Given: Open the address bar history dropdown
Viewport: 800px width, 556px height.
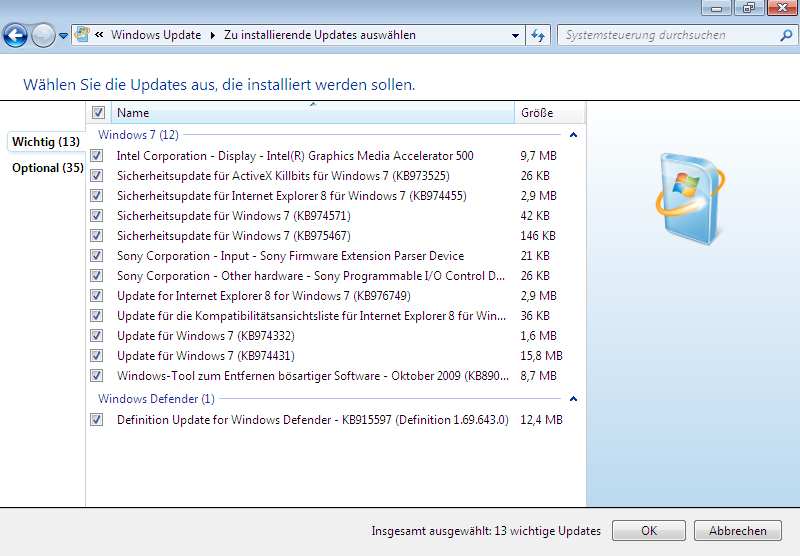Looking at the screenshot, I should click(x=515, y=35).
